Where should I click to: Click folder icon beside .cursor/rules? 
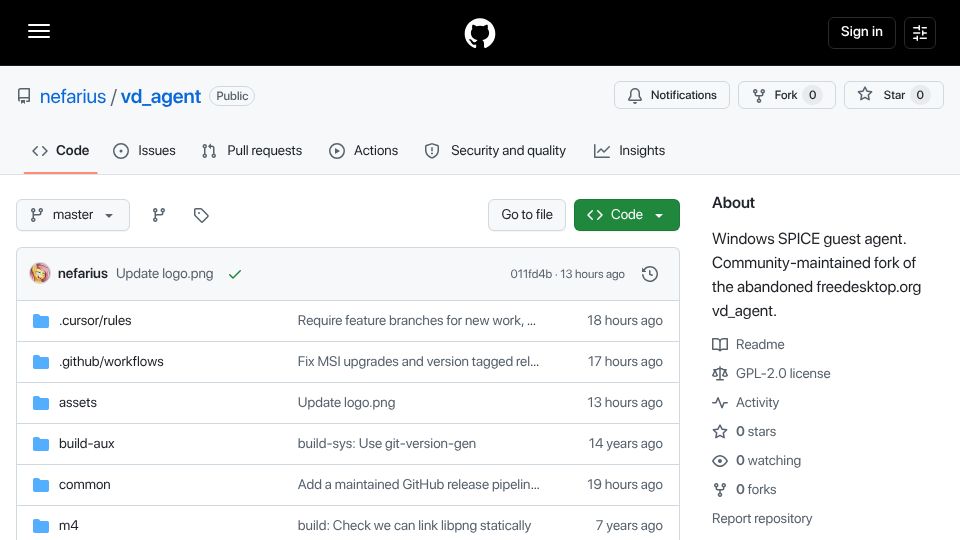point(41,321)
